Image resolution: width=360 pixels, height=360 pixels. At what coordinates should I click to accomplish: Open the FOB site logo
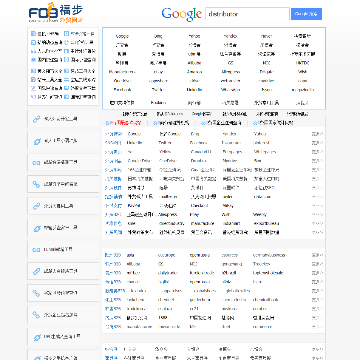click(56, 13)
